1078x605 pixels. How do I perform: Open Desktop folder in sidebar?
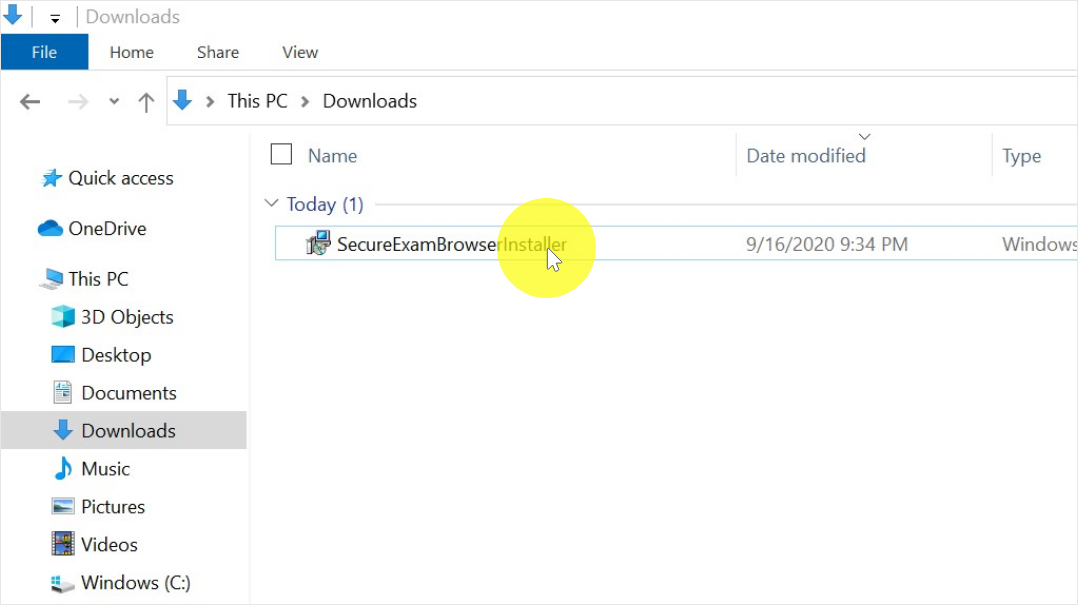point(116,355)
